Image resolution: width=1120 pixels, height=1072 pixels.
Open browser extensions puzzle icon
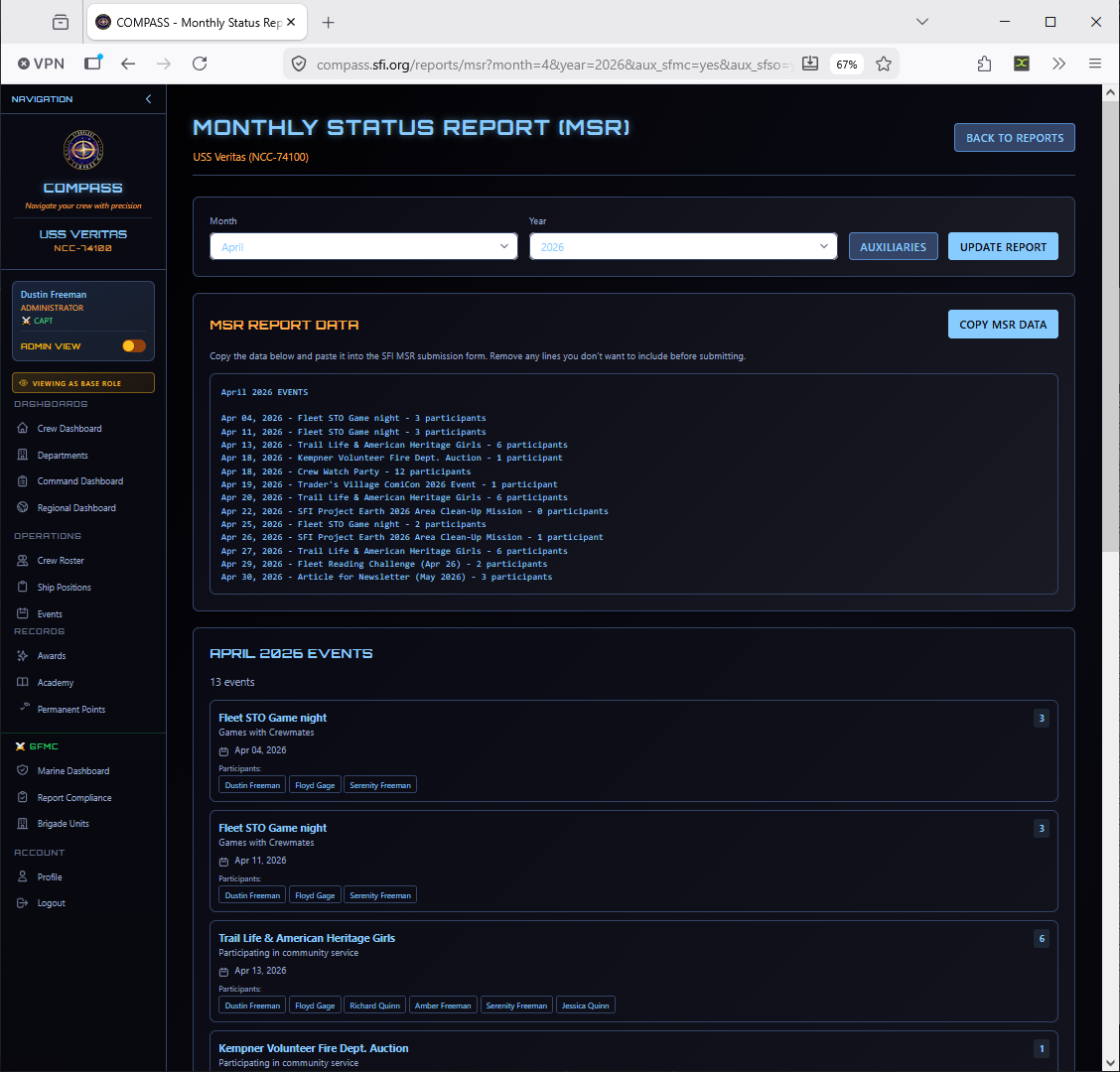point(984,64)
